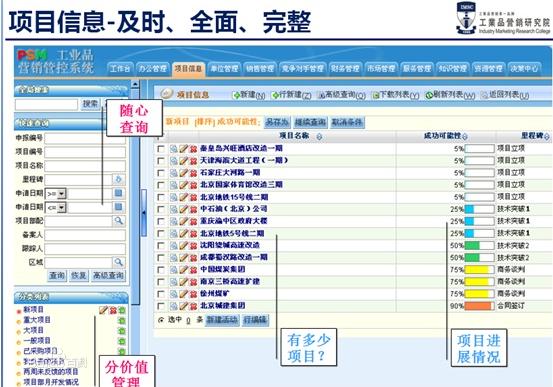553x387 pixels.
Task: Click 返回列表(U) in the toolbar
Action: (505, 95)
